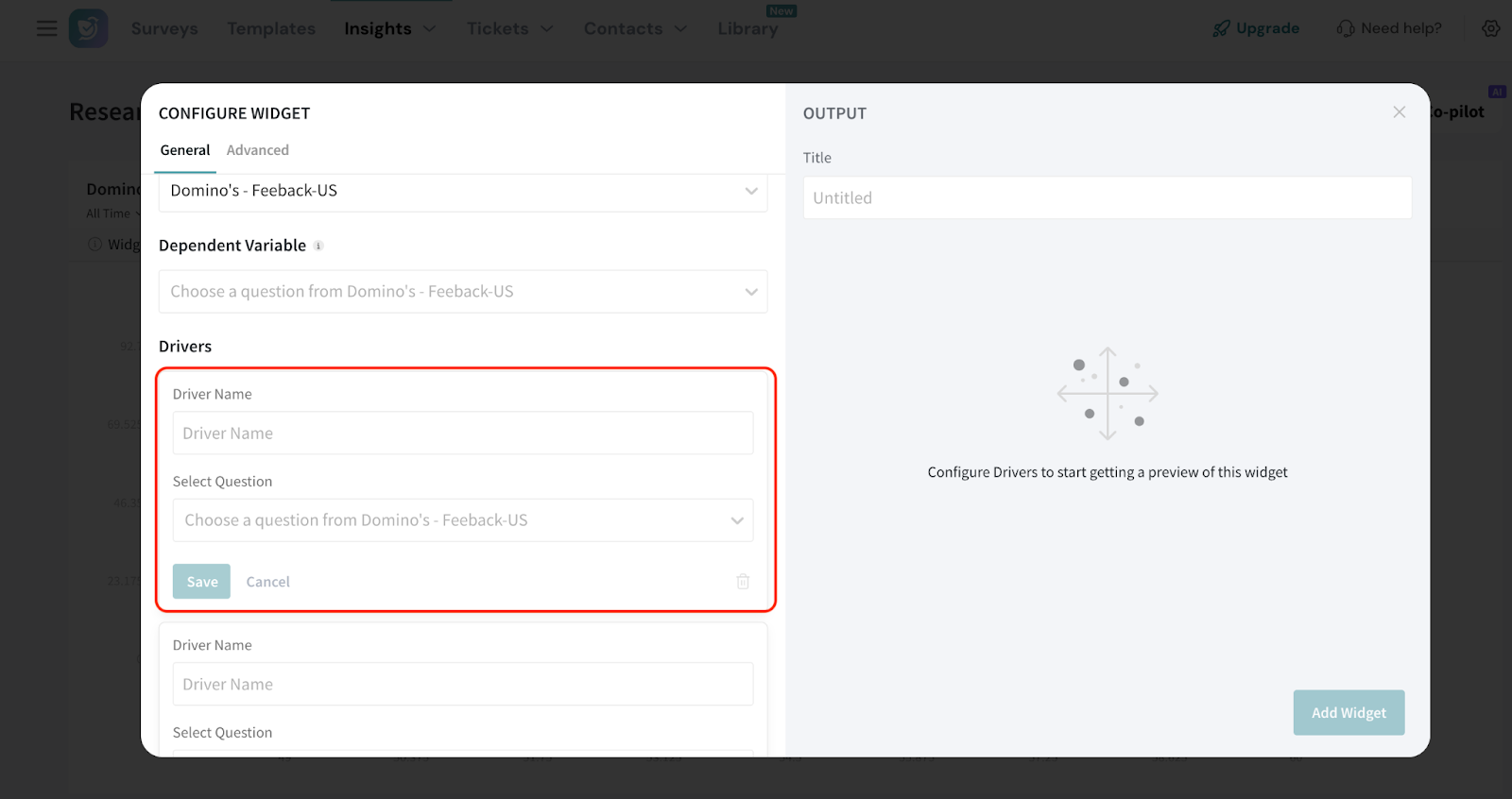Click the delete driver trash icon
Screen dimensions: 1512x799
pos(743,582)
